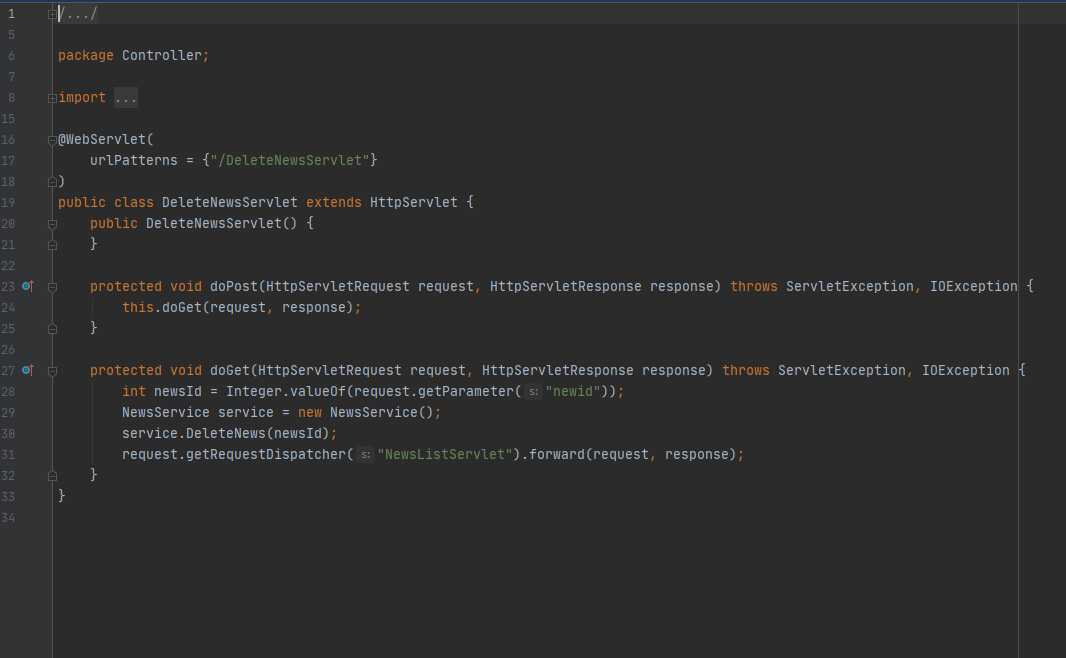Click the "newid" string literal
This screenshot has height=658, width=1066.
573,392
